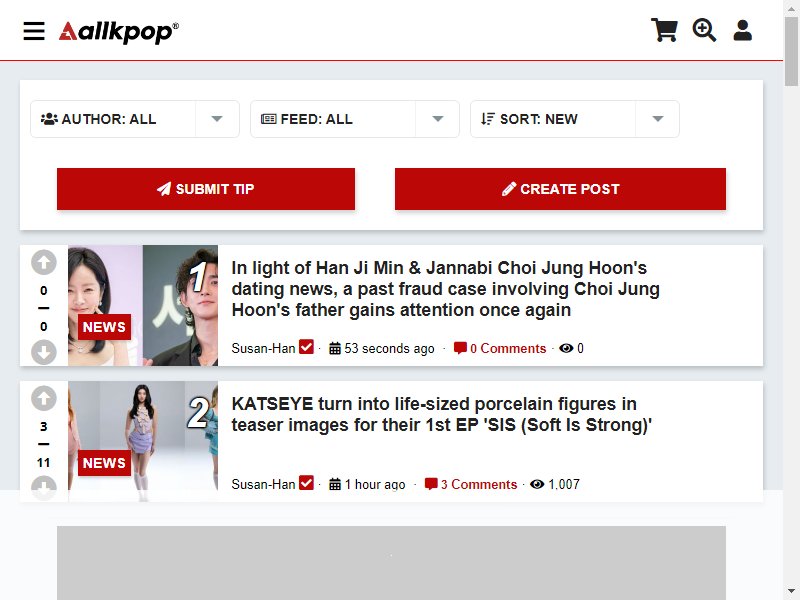Image resolution: width=800 pixels, height=600 pixels.
Task: Open the shopping cart
Action: tap(664, 30)
